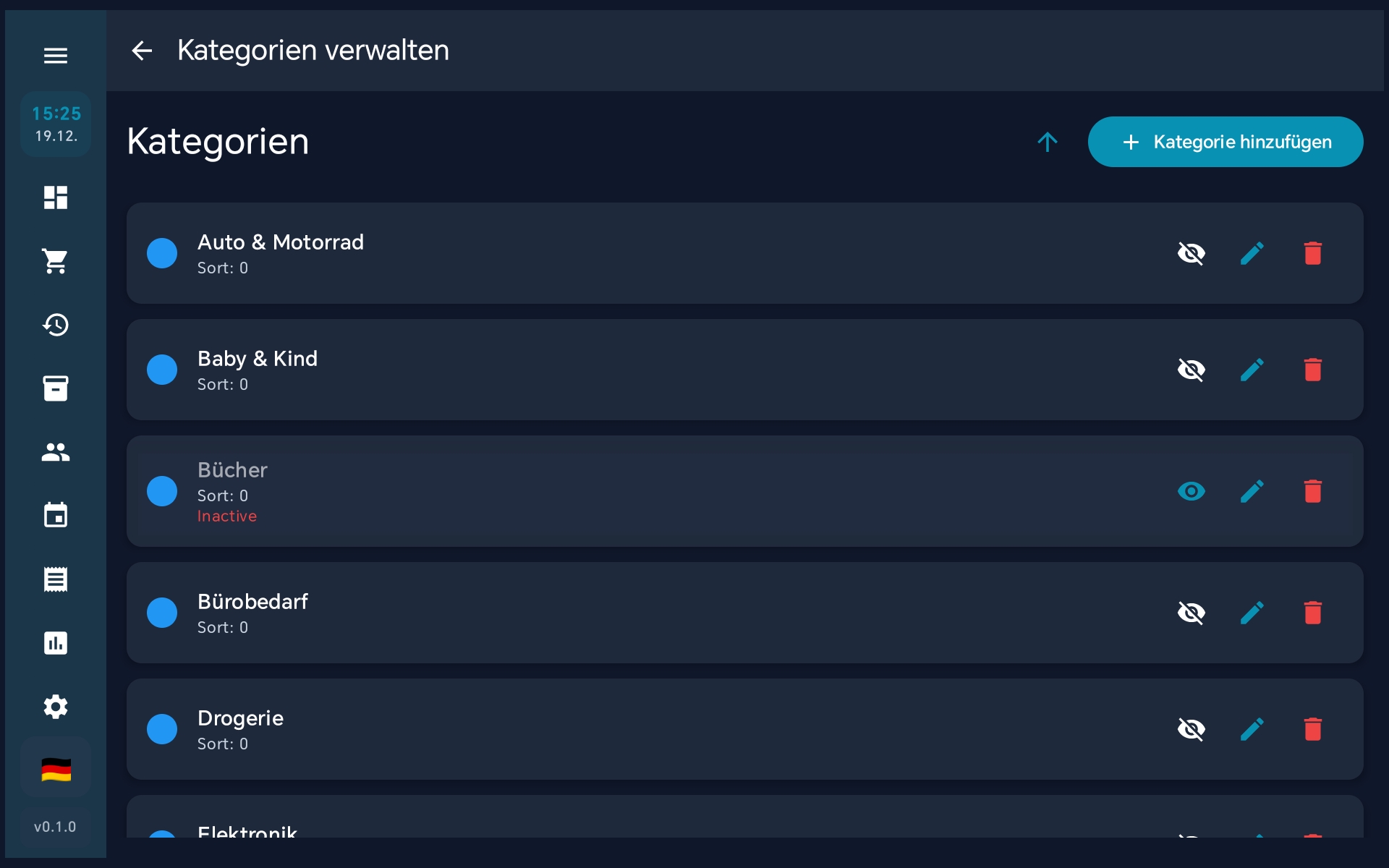Delete the Bürobedarf category

pyautogui.click(x=1313, y=613)
